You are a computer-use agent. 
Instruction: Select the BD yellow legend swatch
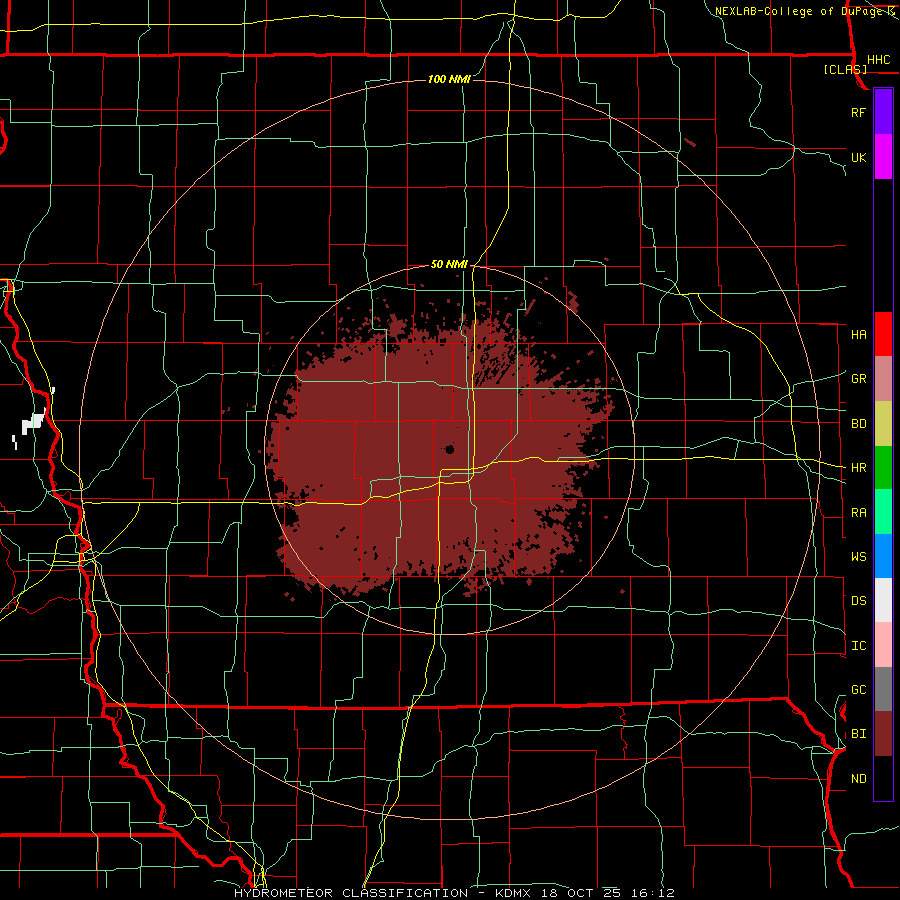883,424
